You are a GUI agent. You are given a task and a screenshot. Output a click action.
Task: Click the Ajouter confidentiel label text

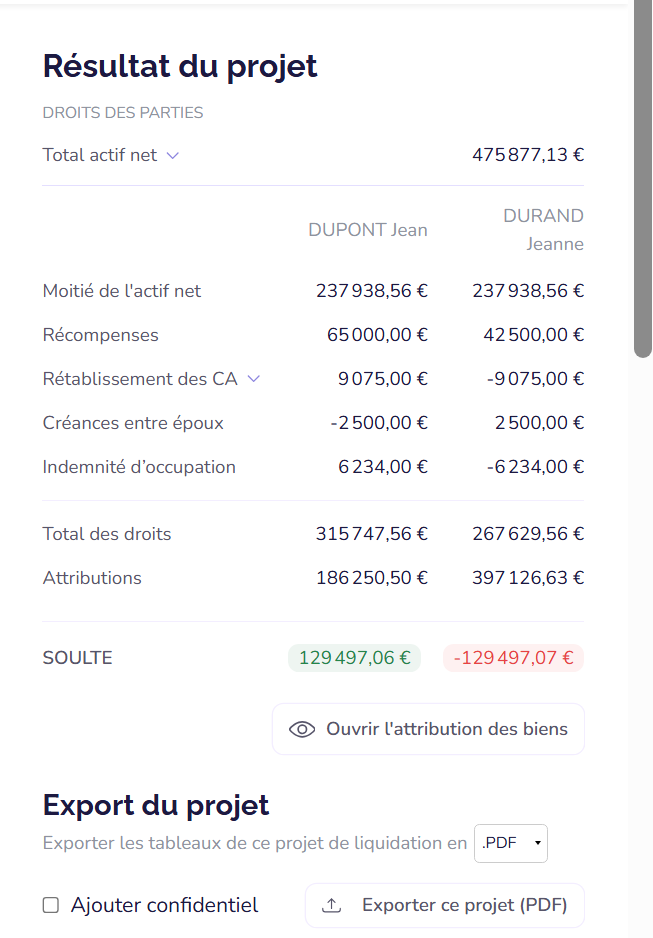coord(164,906)
